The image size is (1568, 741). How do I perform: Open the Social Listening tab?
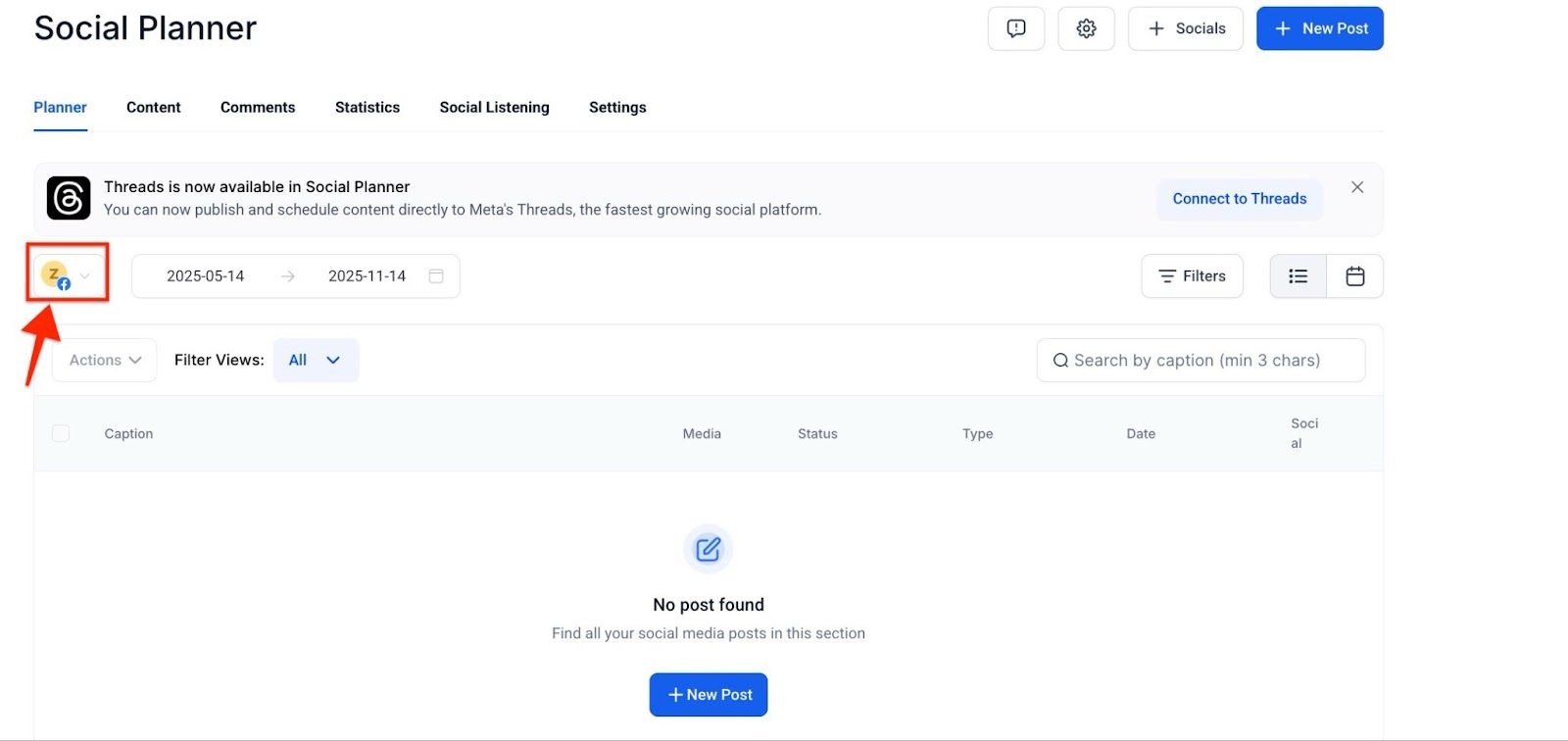494,108
